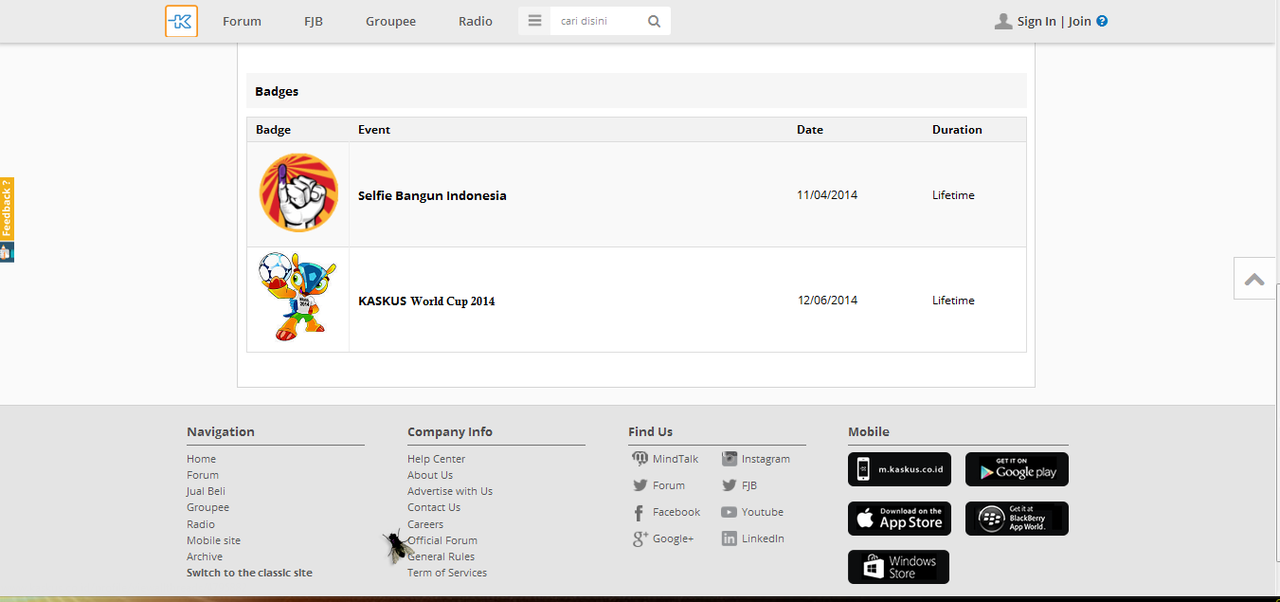Click the Google Play store badge
This screenshot has width=1280, height=602.
1017,469
